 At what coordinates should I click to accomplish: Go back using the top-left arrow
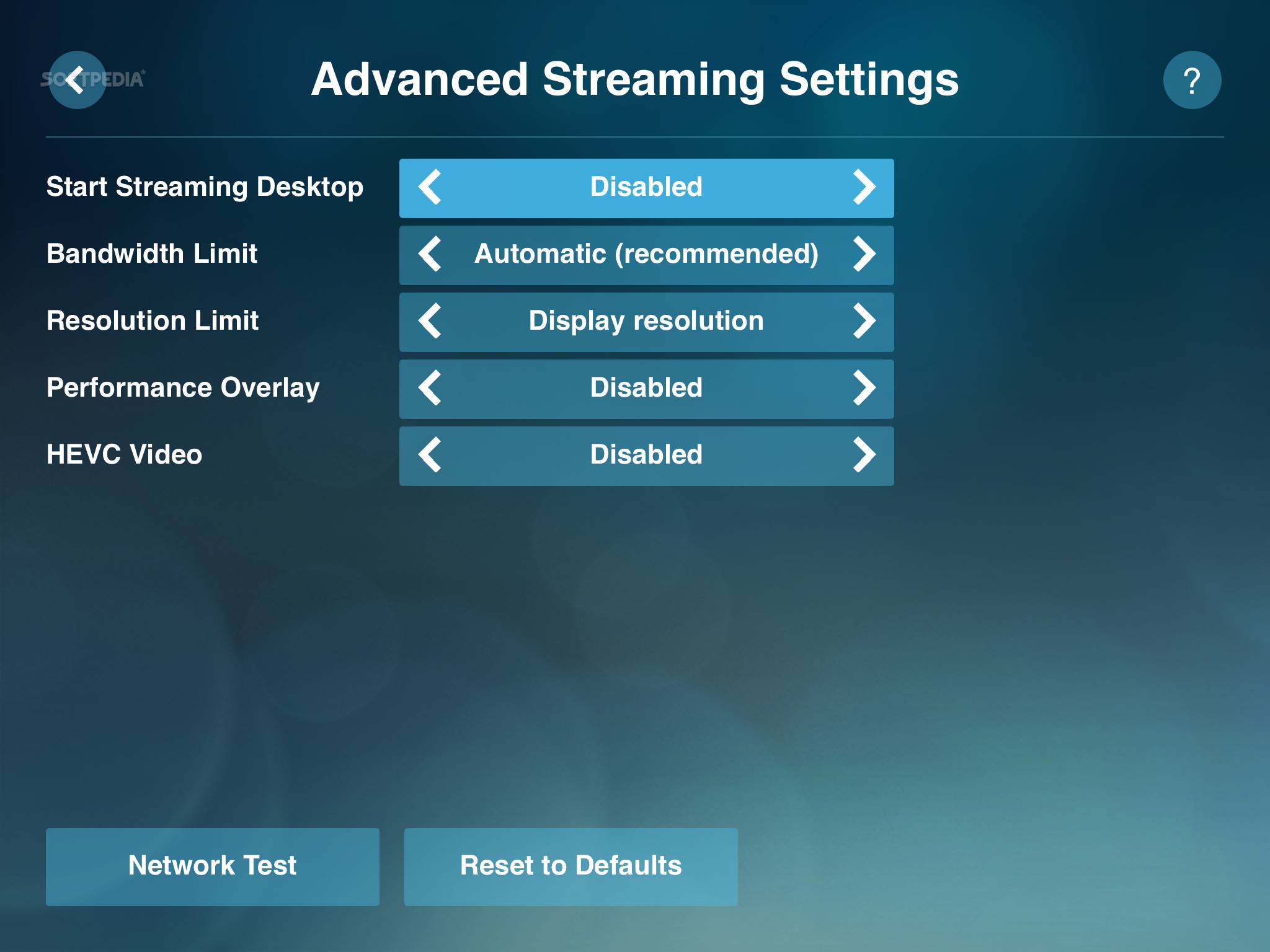point(77,80)
